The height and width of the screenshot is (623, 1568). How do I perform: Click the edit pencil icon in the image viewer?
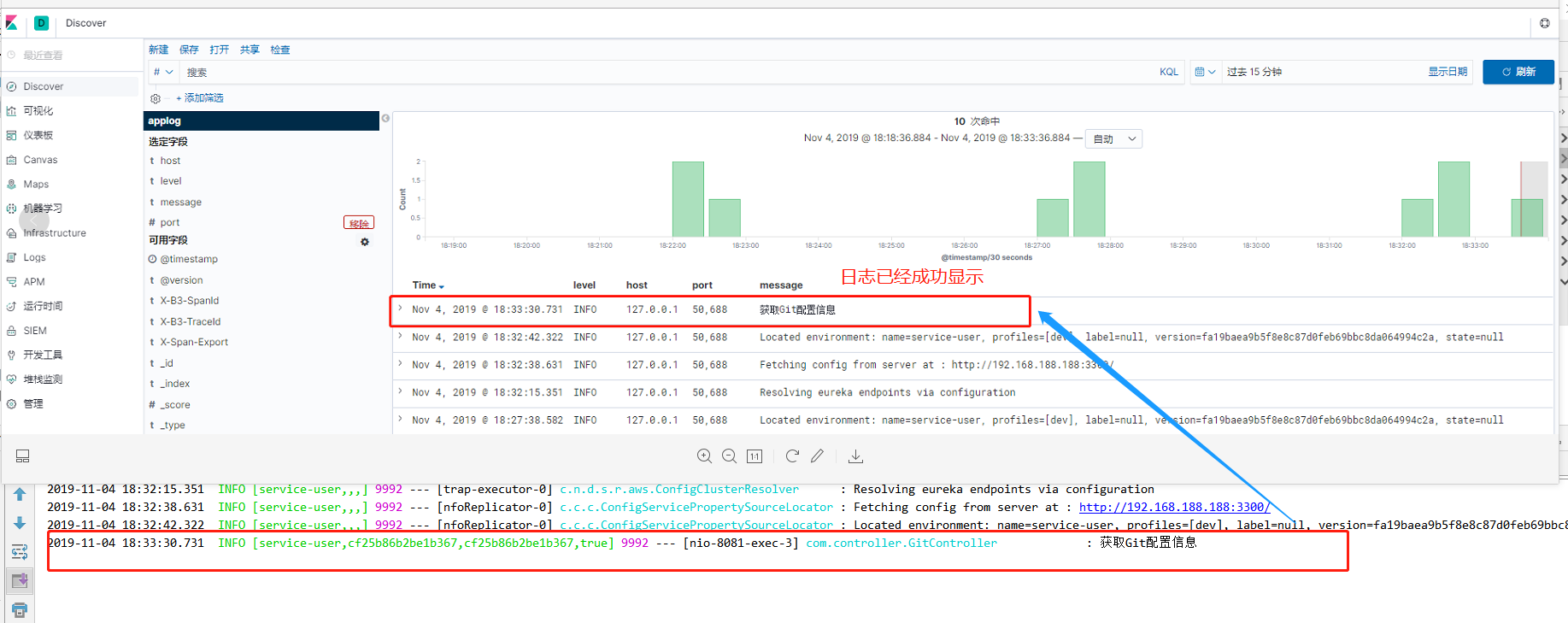click(817, 456)
